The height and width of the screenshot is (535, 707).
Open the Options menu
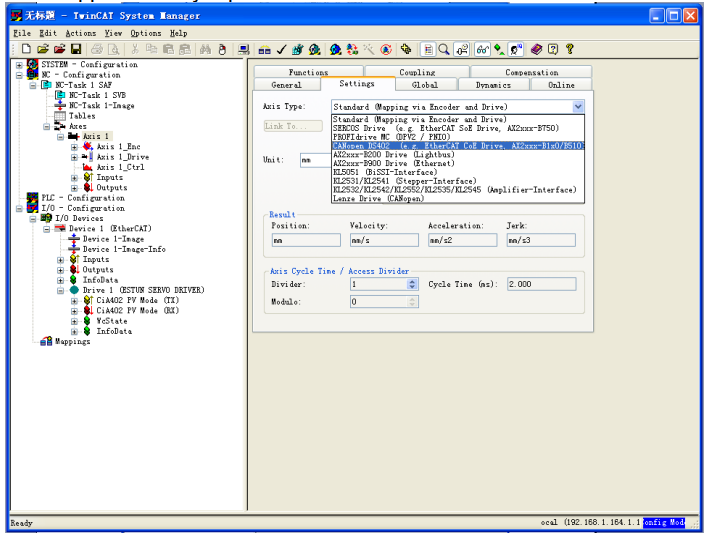(x=146, y=33)
